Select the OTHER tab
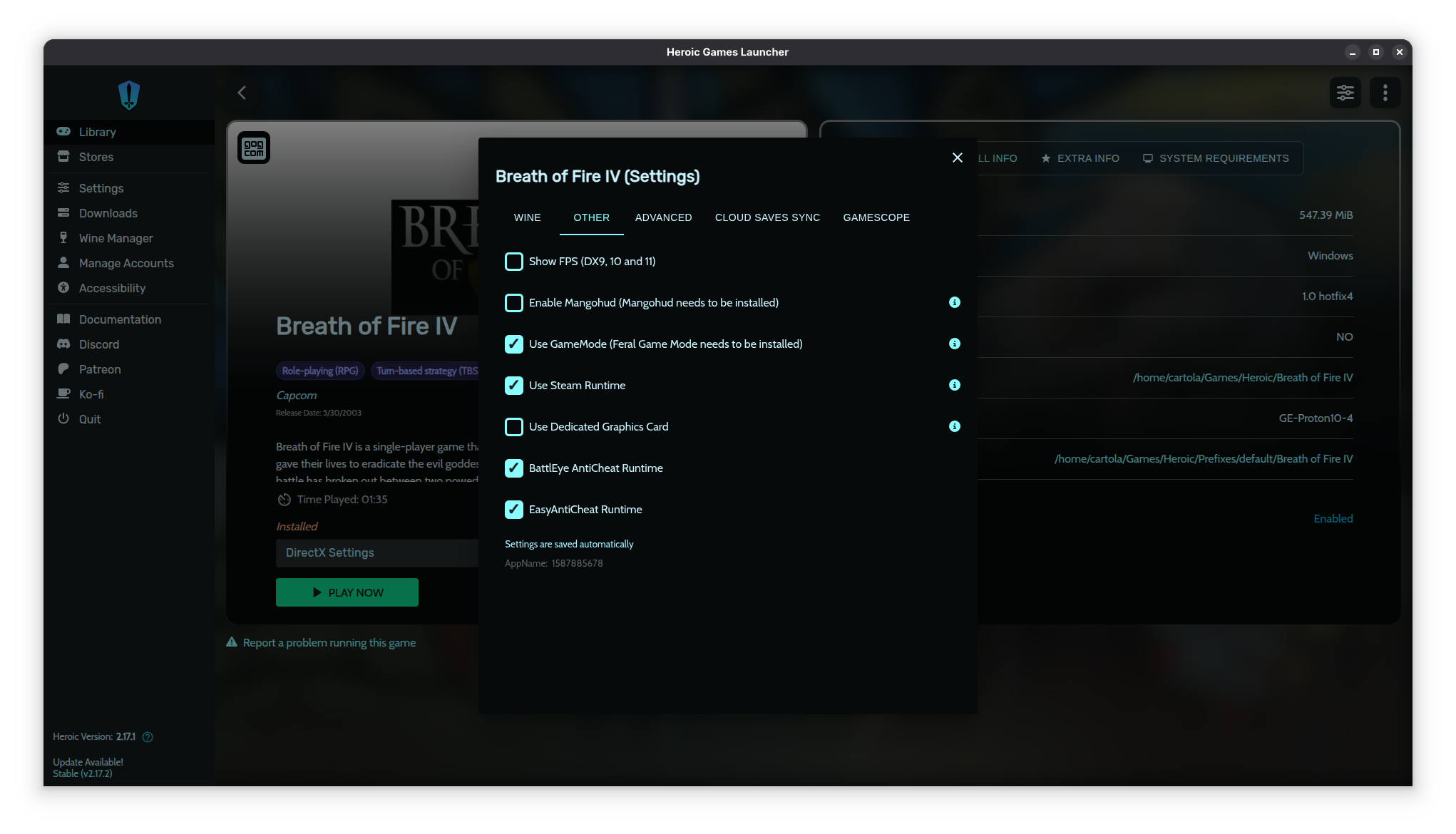 coord(592,217)
